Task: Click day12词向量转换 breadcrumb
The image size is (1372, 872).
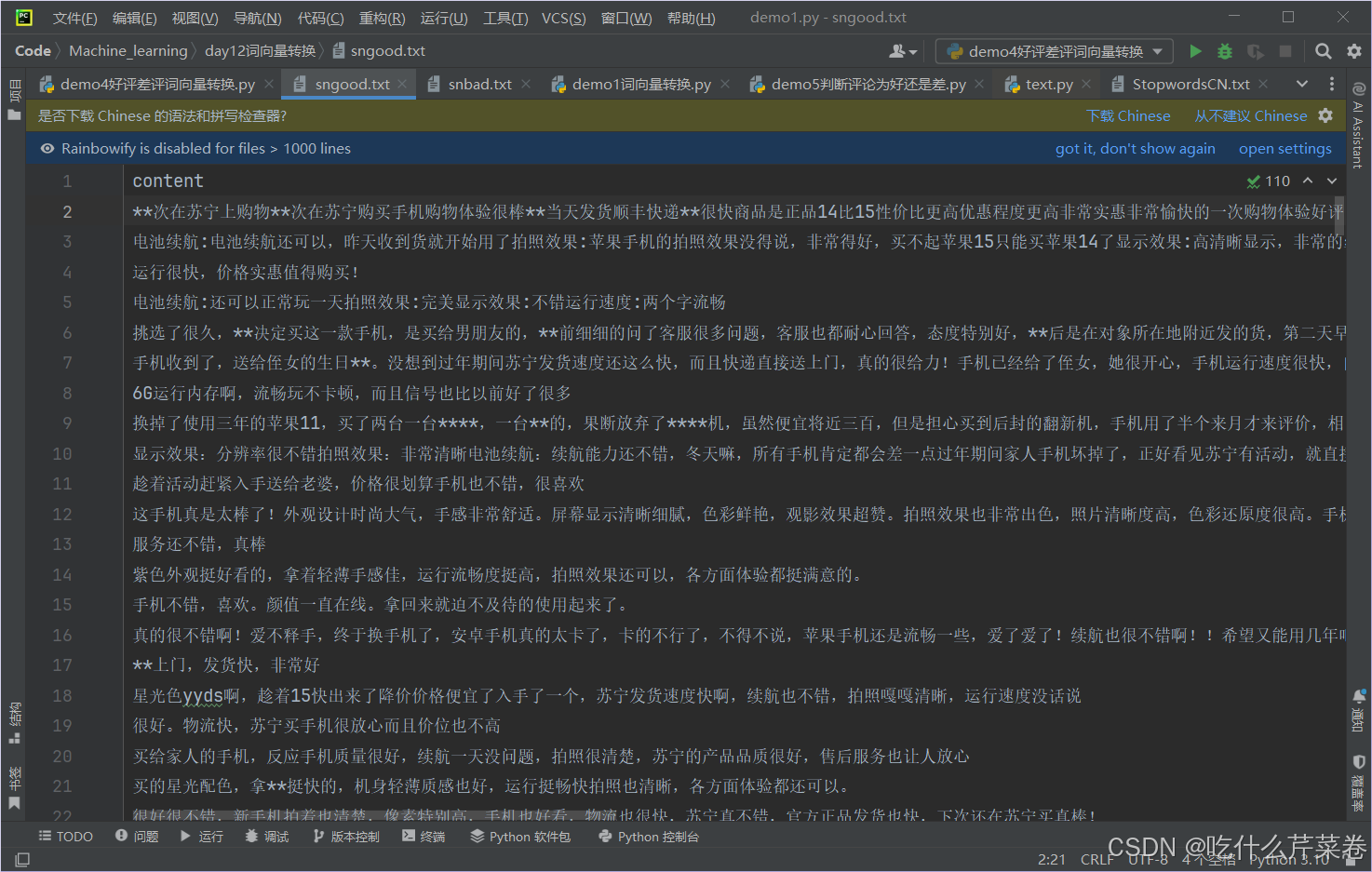Action: [260, 51]
